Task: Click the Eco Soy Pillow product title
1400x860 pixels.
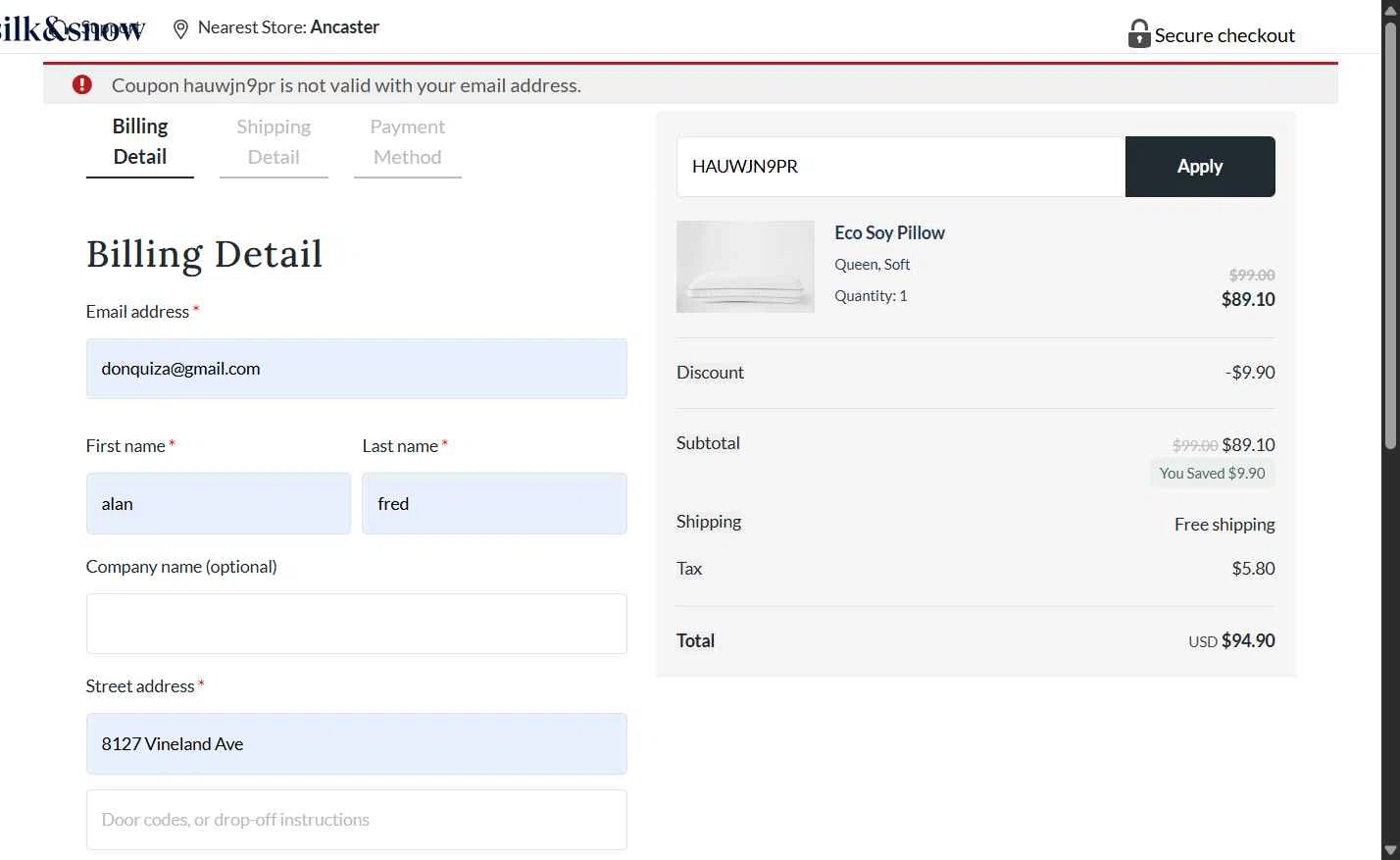Action: pyautogui.click(x=889, y=233)
